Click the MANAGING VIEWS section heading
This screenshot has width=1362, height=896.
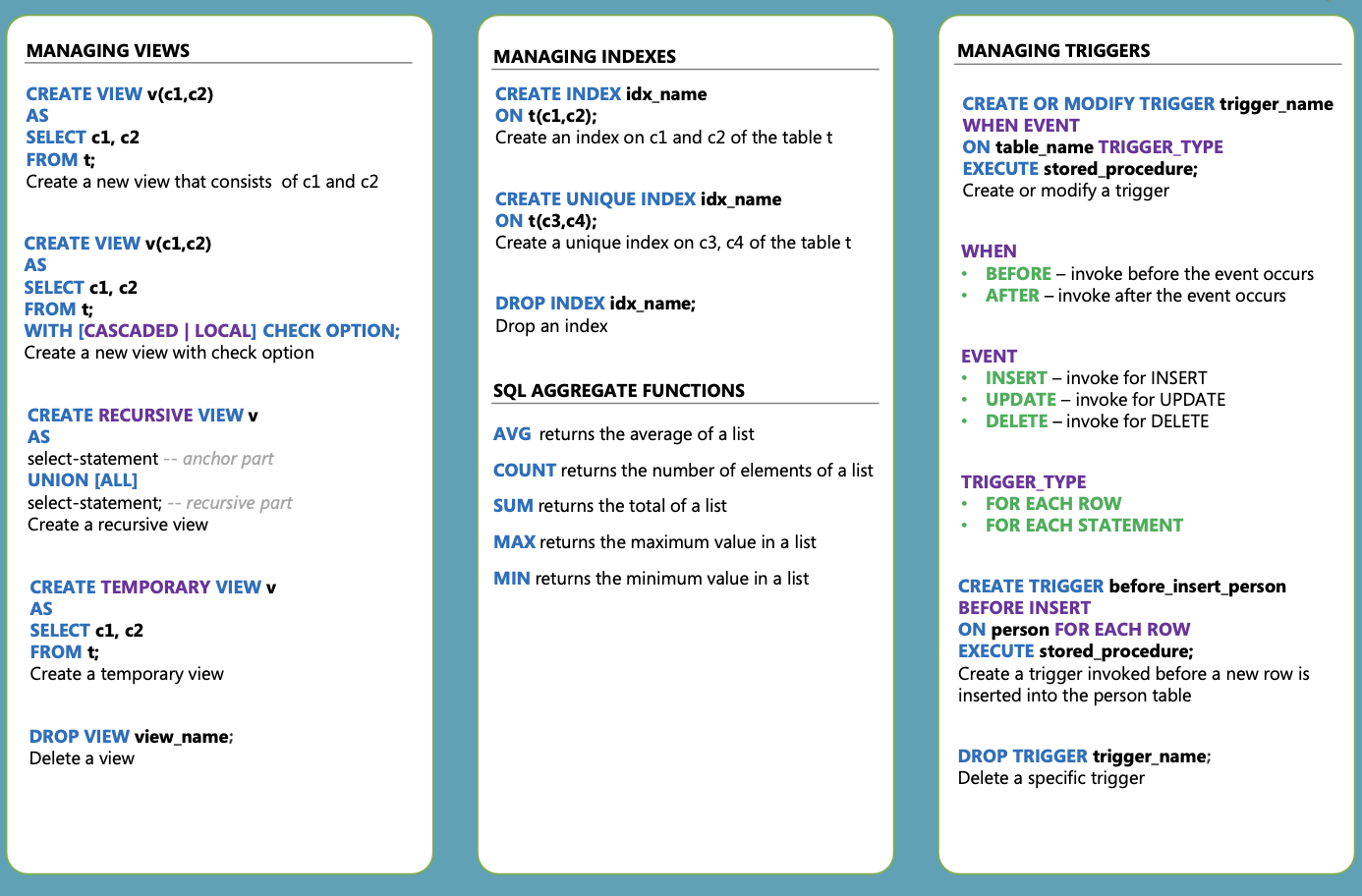coord(108,50)
